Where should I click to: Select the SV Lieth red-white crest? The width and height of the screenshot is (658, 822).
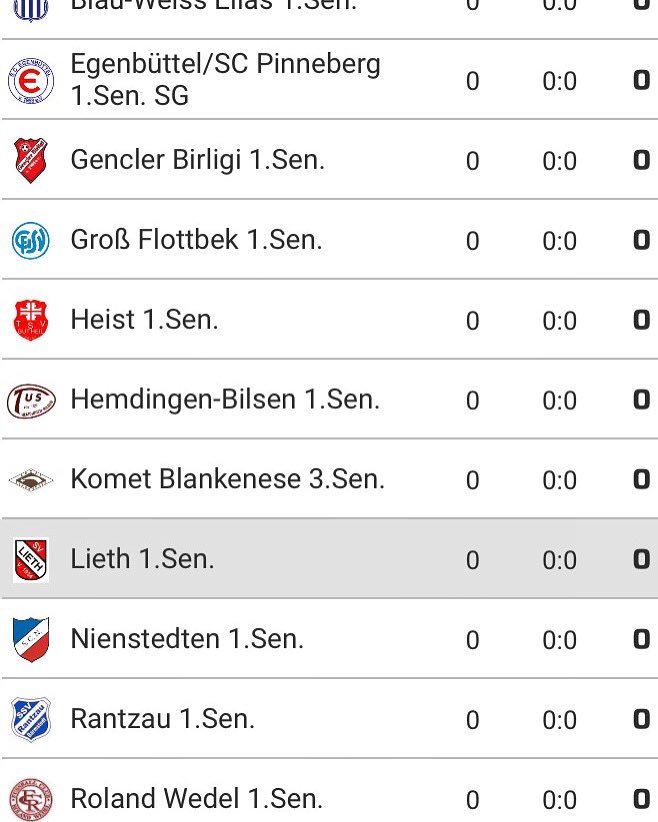[31, 559]
